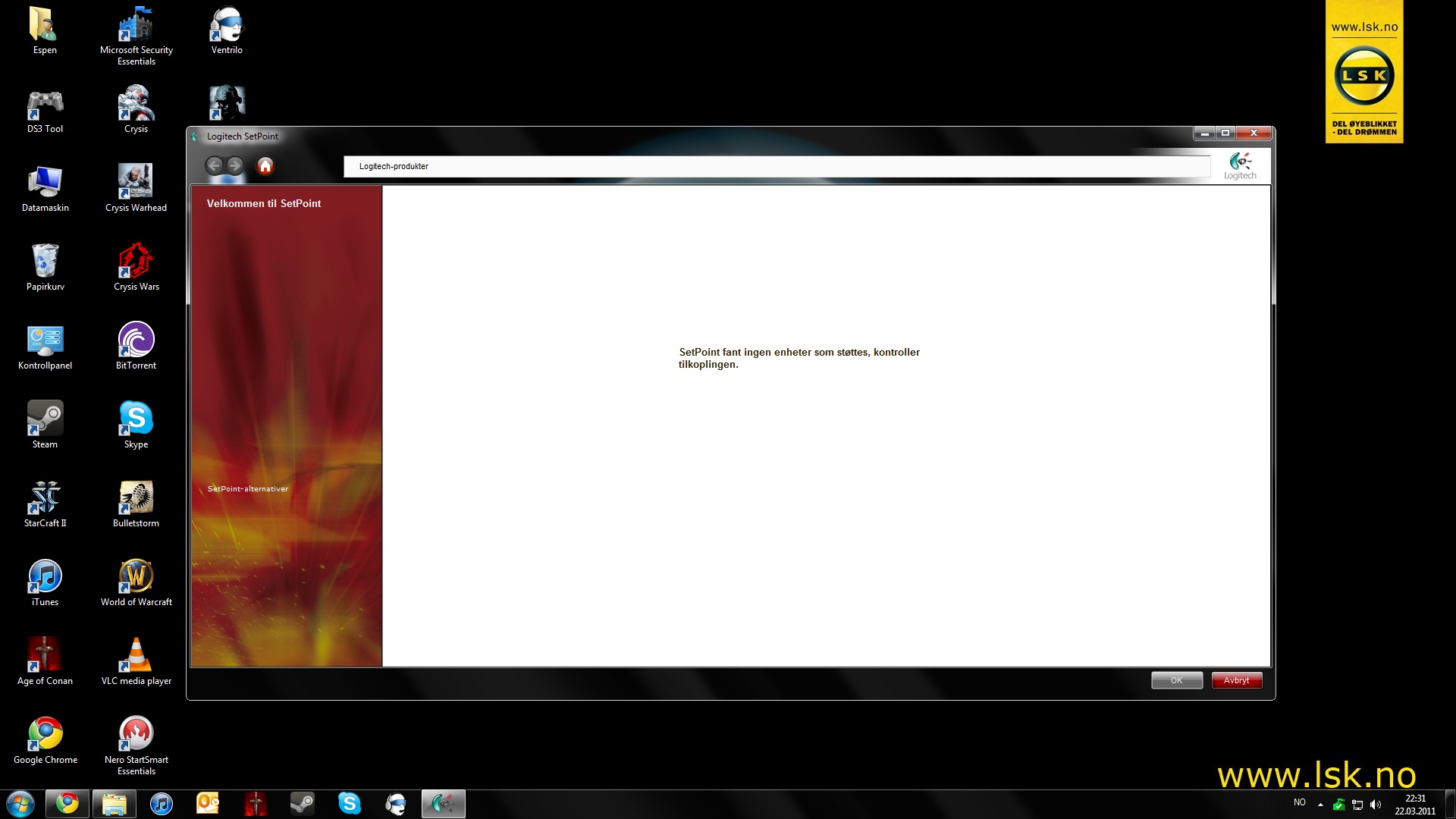Image resolution: width=1456 pixels, height=819 pixels.
Task: Launch Crysis Warhead desktop shortcut
Action: tap(136, 189)
